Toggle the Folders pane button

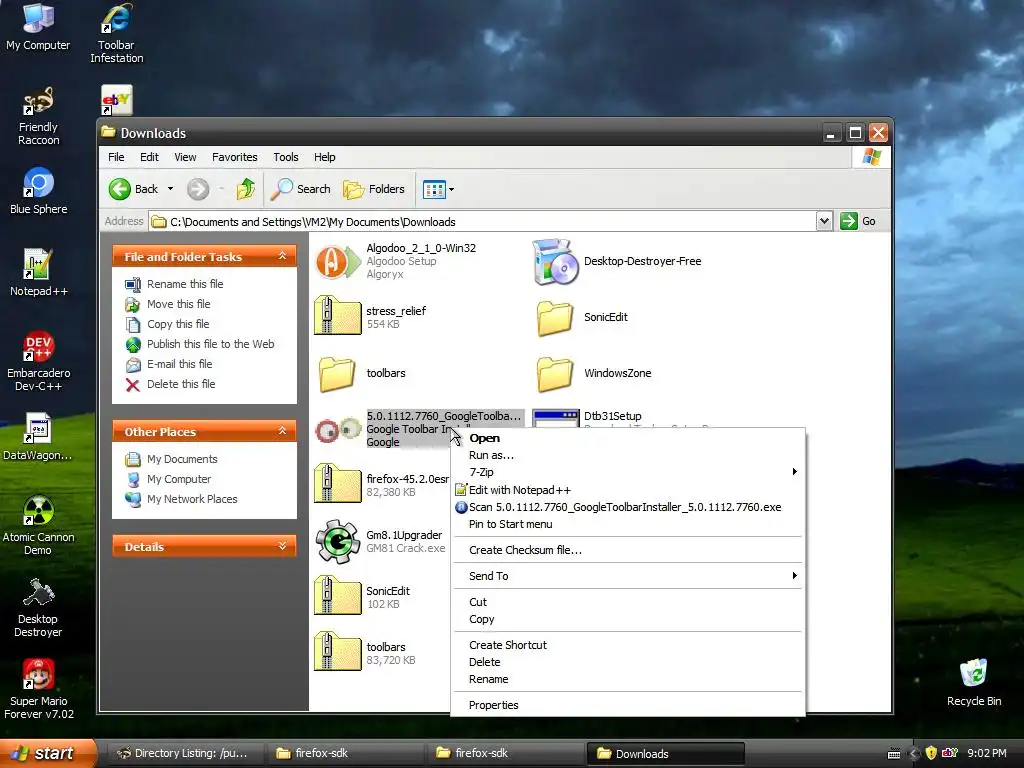(x=374, y=189)
